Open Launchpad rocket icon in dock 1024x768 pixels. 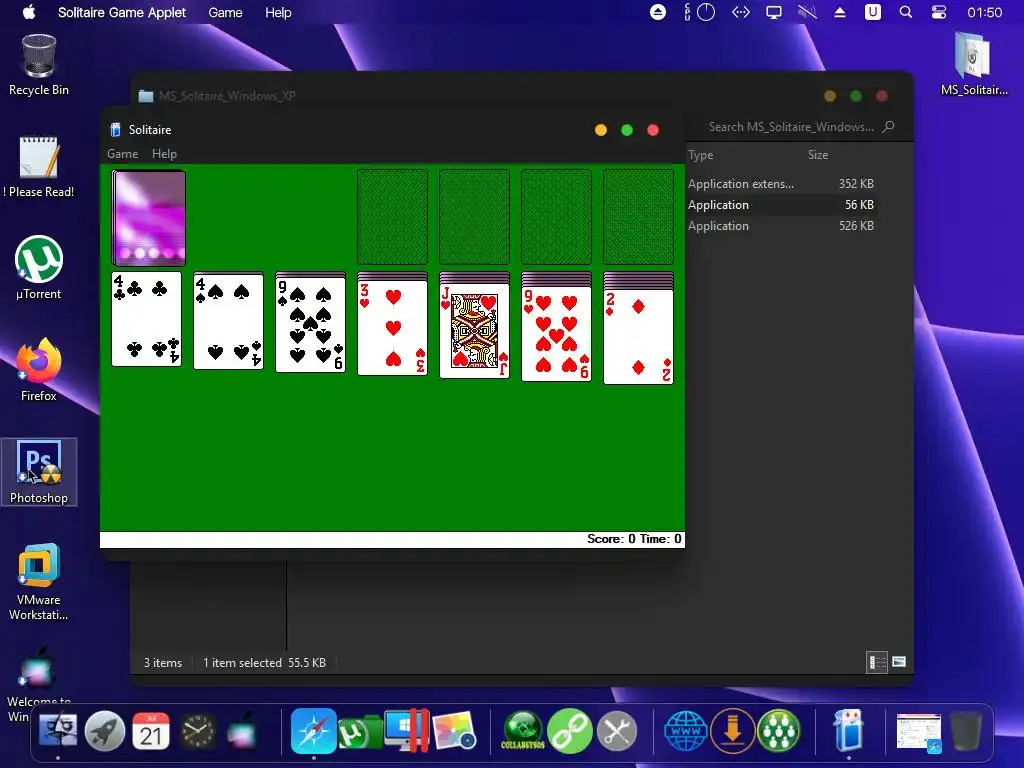(104, 731)
